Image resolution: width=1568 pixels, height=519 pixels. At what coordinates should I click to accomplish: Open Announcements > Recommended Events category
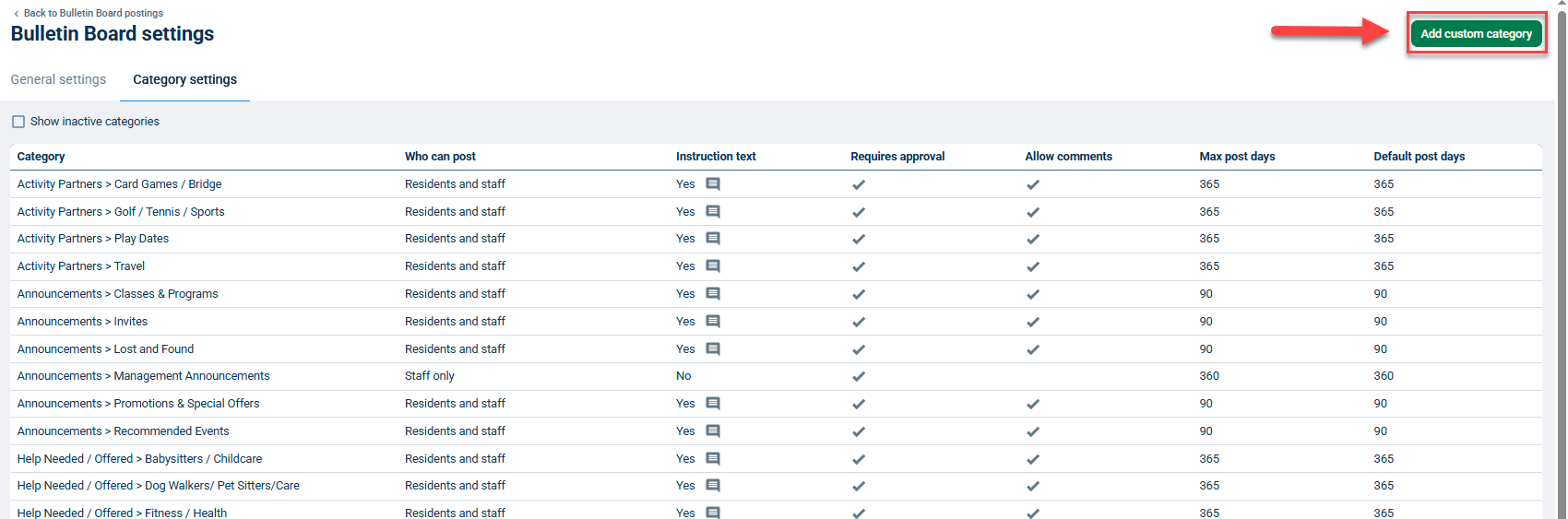(x=123, y=431)
